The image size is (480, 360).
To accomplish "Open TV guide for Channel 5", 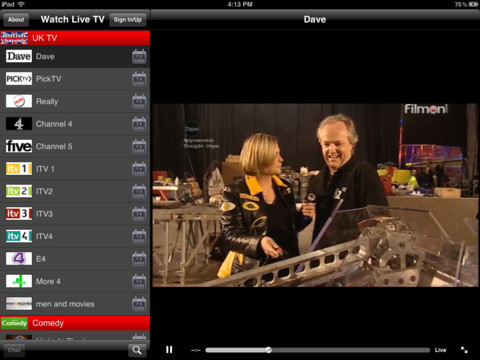I will (139, 146).
